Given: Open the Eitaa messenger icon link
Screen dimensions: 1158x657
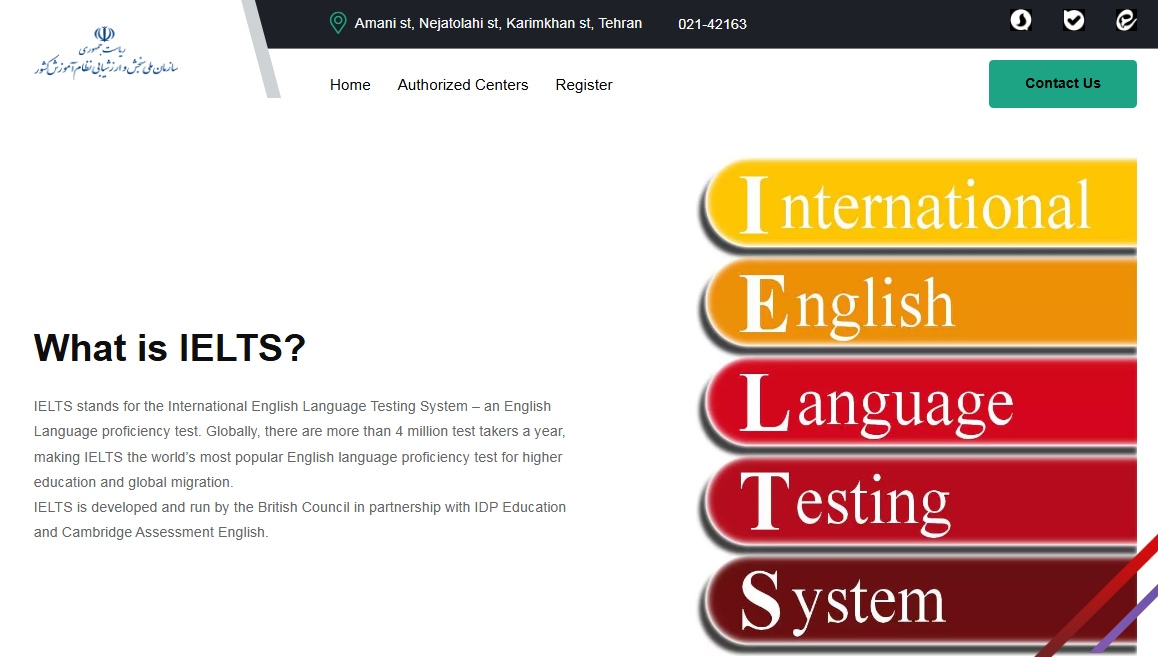Looking at the screenshot, I should point(1126,20).
